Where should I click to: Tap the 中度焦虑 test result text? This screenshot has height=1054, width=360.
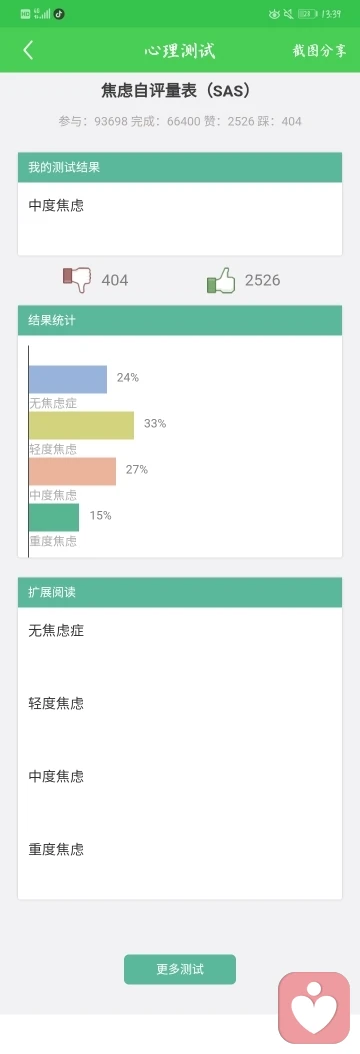click(x=56, y=206)
